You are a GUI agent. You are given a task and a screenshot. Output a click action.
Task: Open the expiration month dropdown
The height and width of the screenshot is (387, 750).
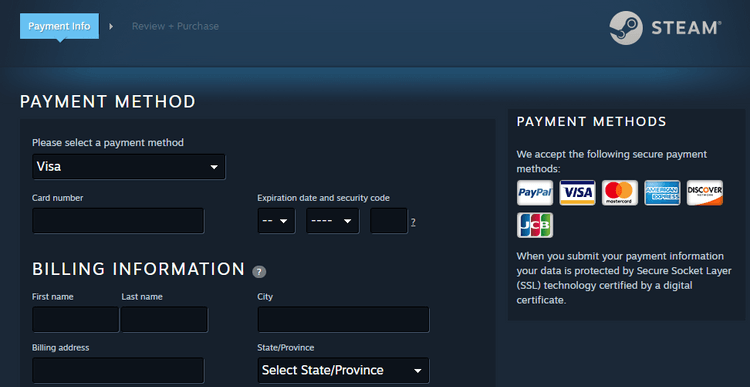[x=276, y=221]
